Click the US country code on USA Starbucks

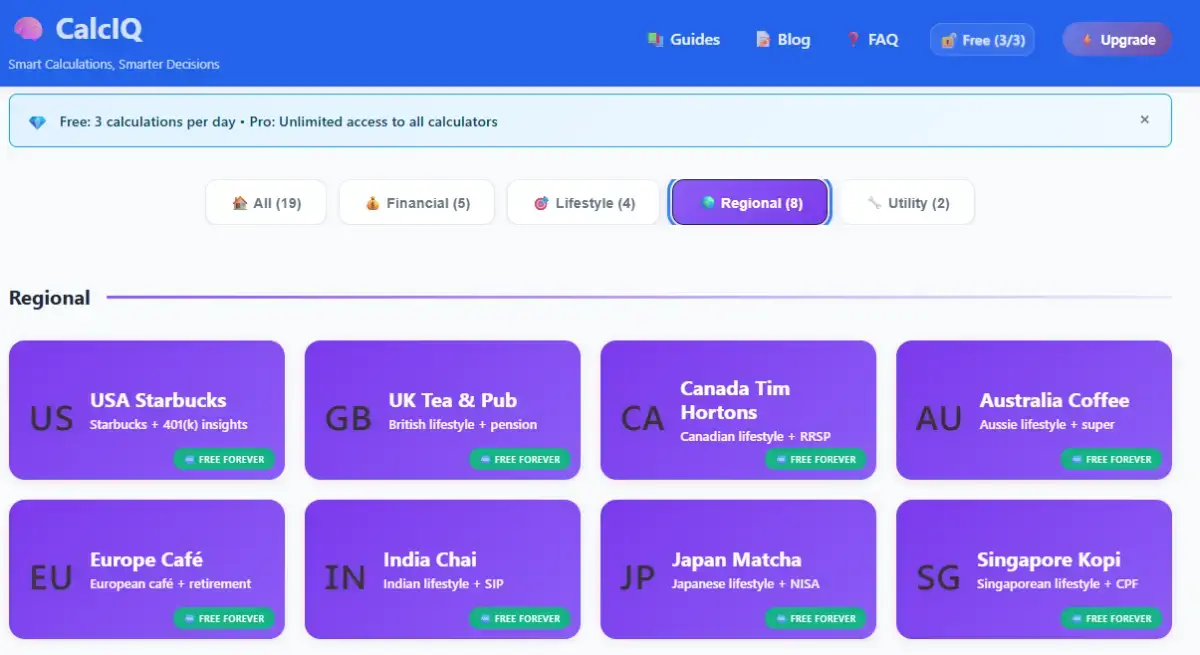click(x=52, y=417)
